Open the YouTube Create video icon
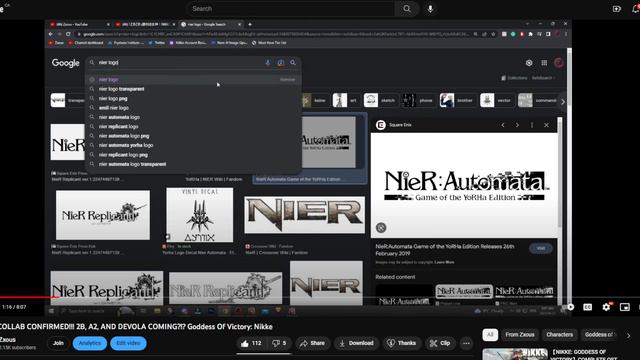Screen dimensions: 640x360 [617, 9]
